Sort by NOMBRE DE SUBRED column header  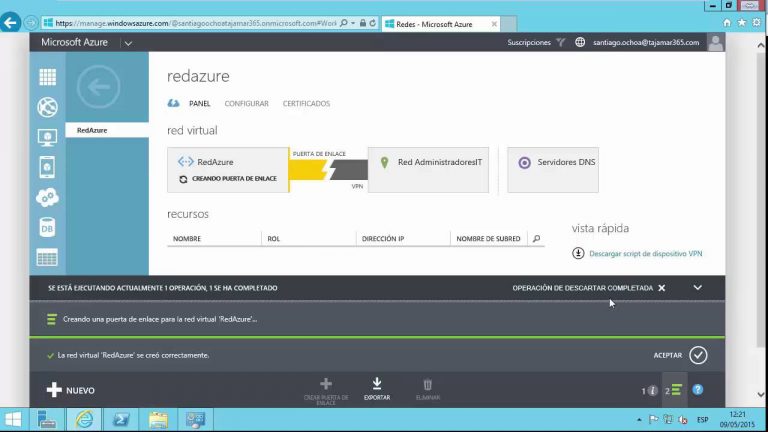pyautogui.click(x=488, y=239)
